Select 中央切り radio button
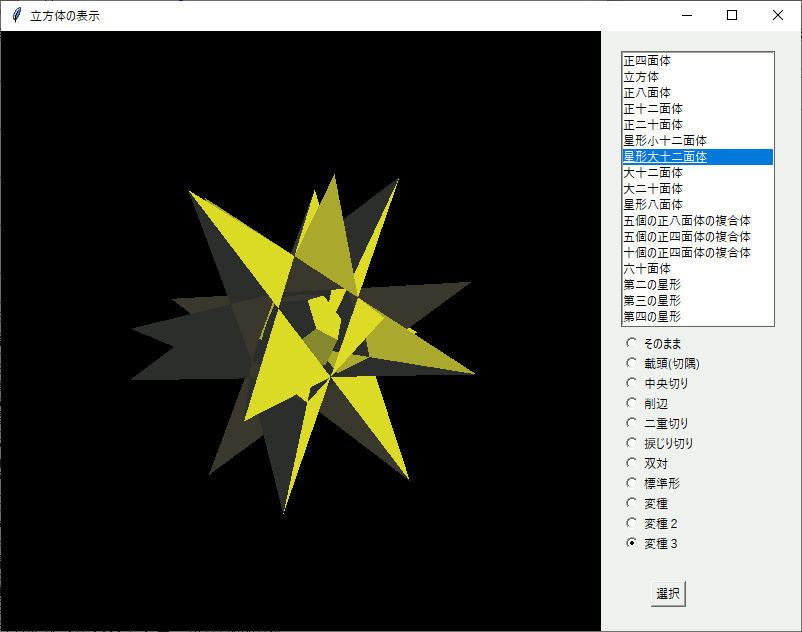Viewport: 802px width, 632px height. 632,383
